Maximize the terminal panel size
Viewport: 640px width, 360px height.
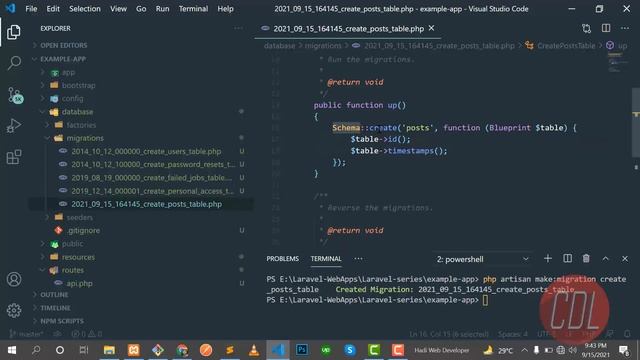coord(605,258)
